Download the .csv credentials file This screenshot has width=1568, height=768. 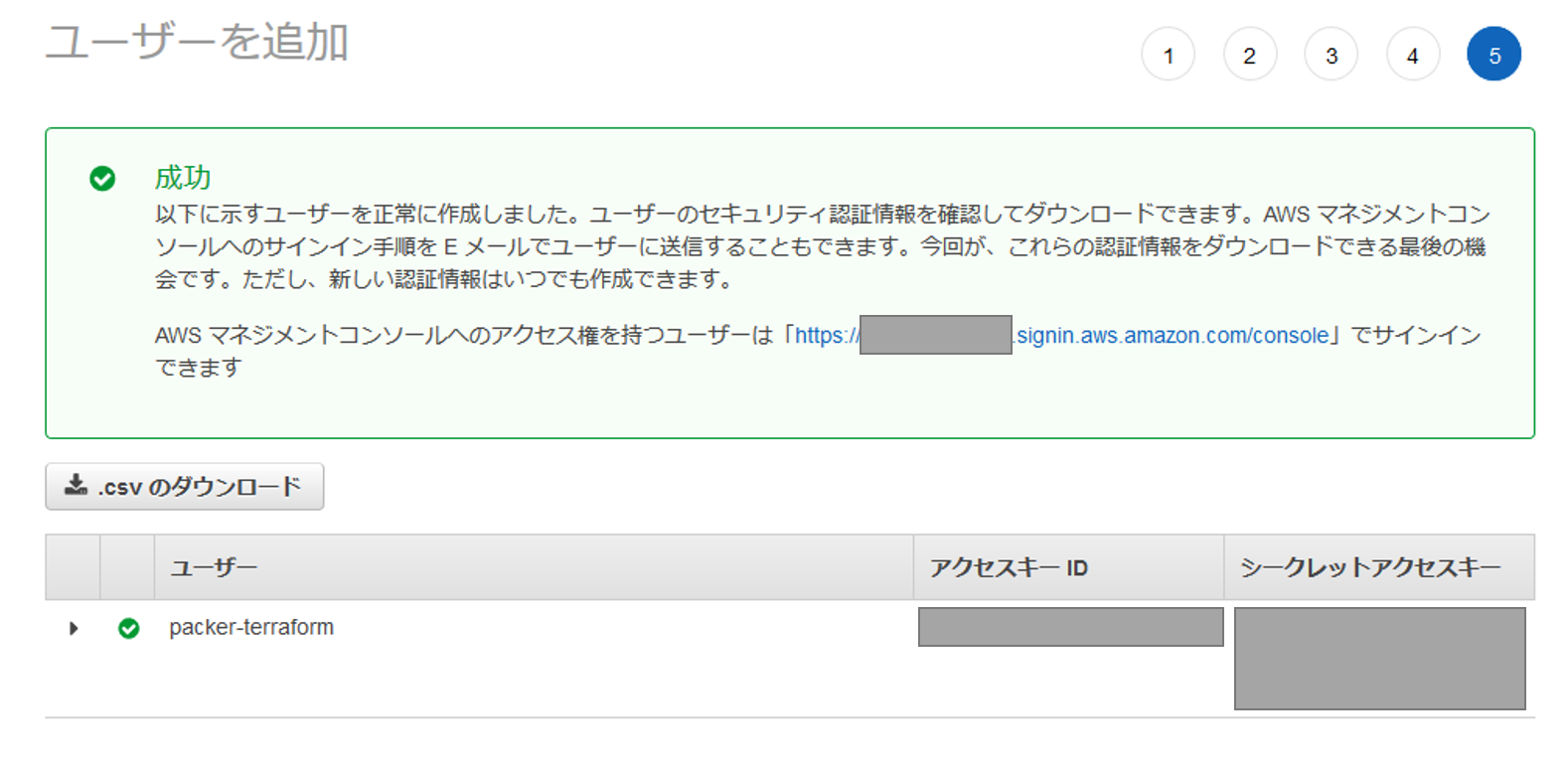tap(185, 487)
